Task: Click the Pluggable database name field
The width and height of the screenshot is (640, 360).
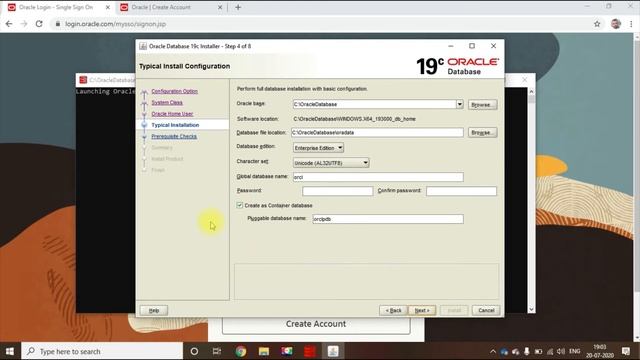Action: click(388, 219)
